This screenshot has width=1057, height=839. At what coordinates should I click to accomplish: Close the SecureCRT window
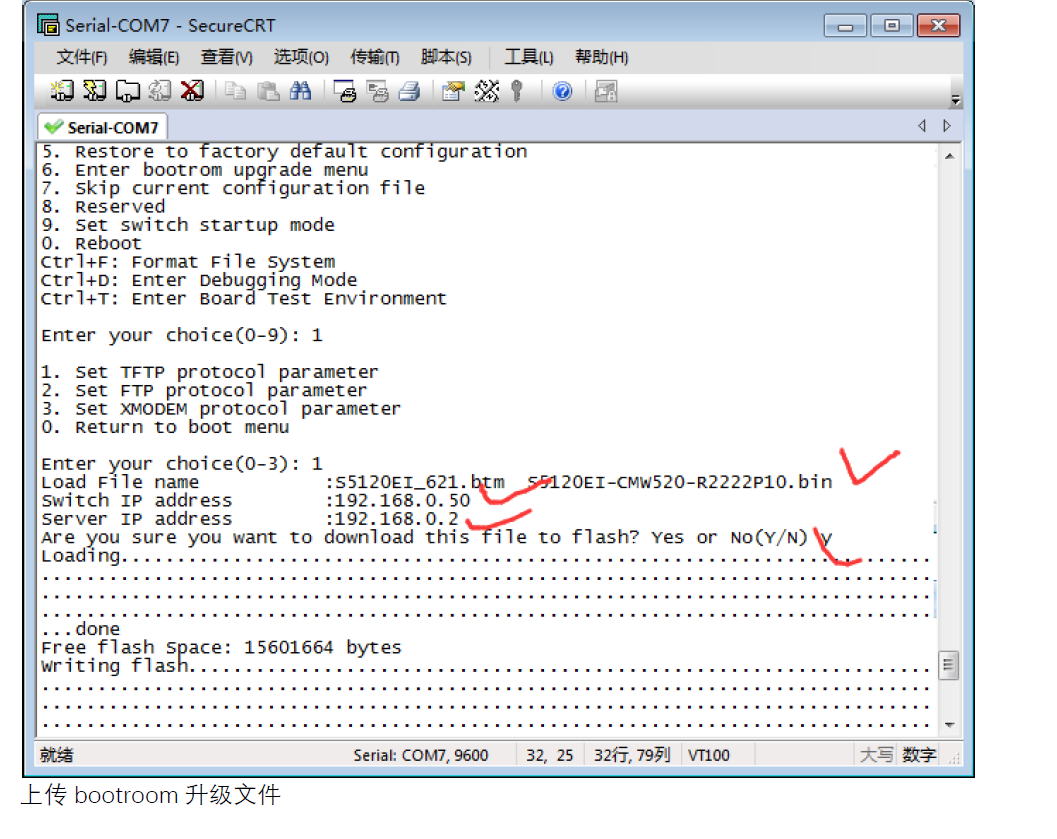tap(938, 26)
